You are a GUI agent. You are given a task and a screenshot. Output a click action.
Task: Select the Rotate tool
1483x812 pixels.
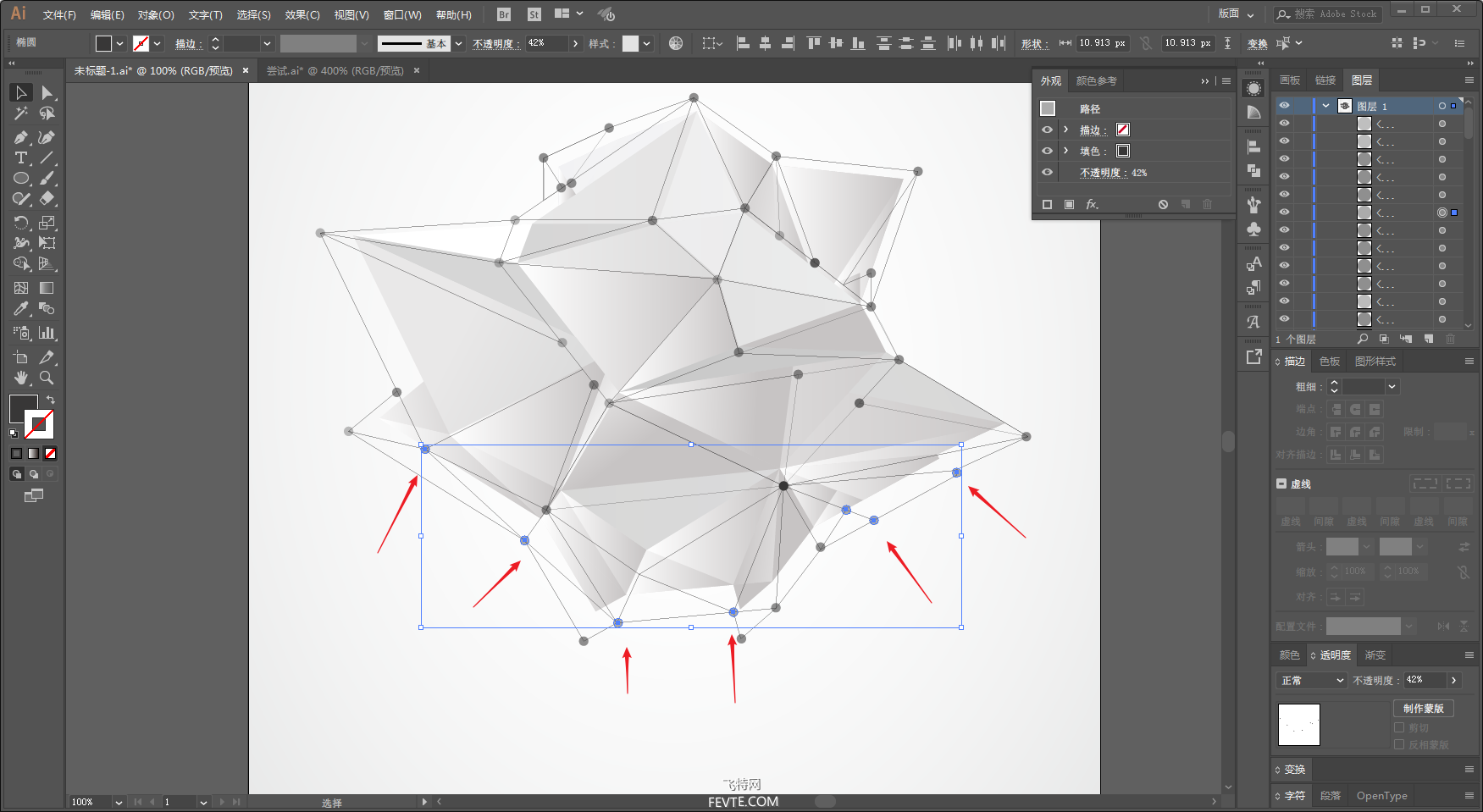pos(21,223)
